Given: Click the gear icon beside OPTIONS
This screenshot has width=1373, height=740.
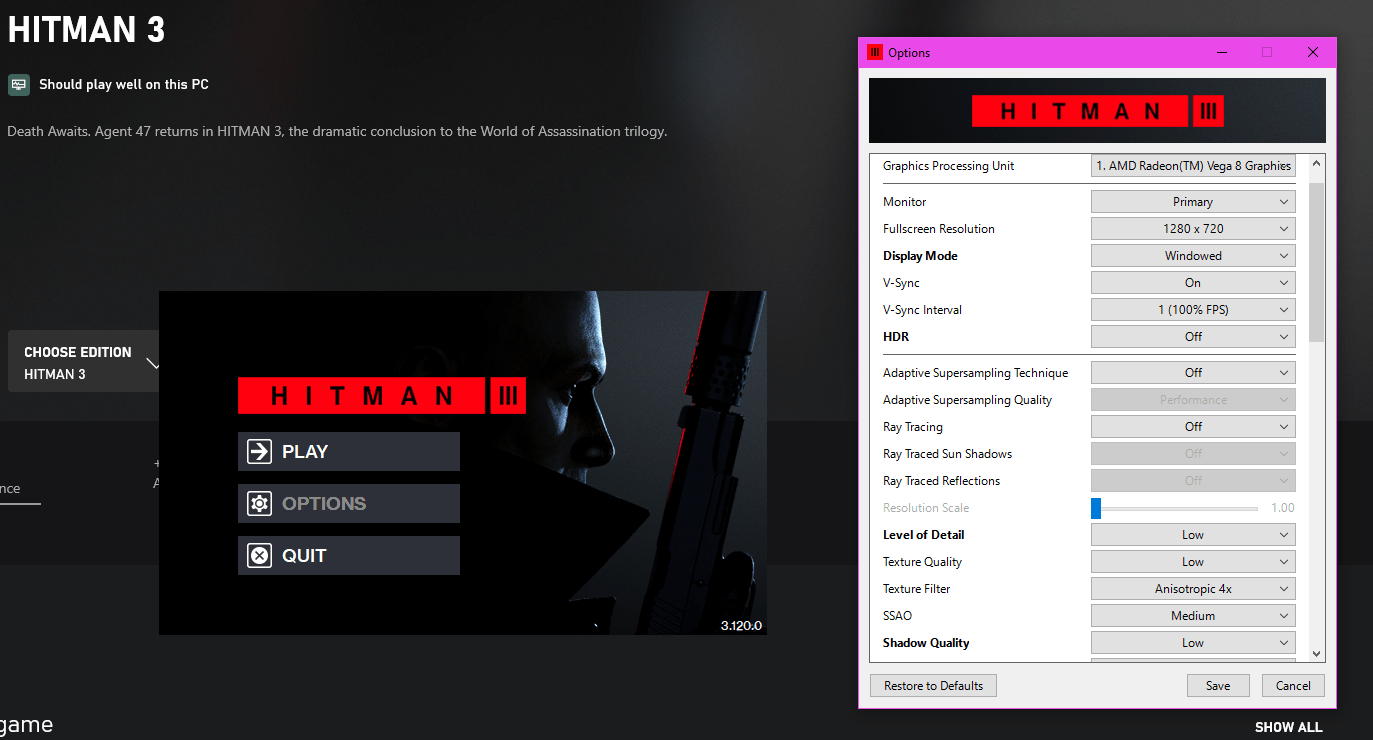Looking at the screenshot, I should pyautogui.click(x=259, y=503).
